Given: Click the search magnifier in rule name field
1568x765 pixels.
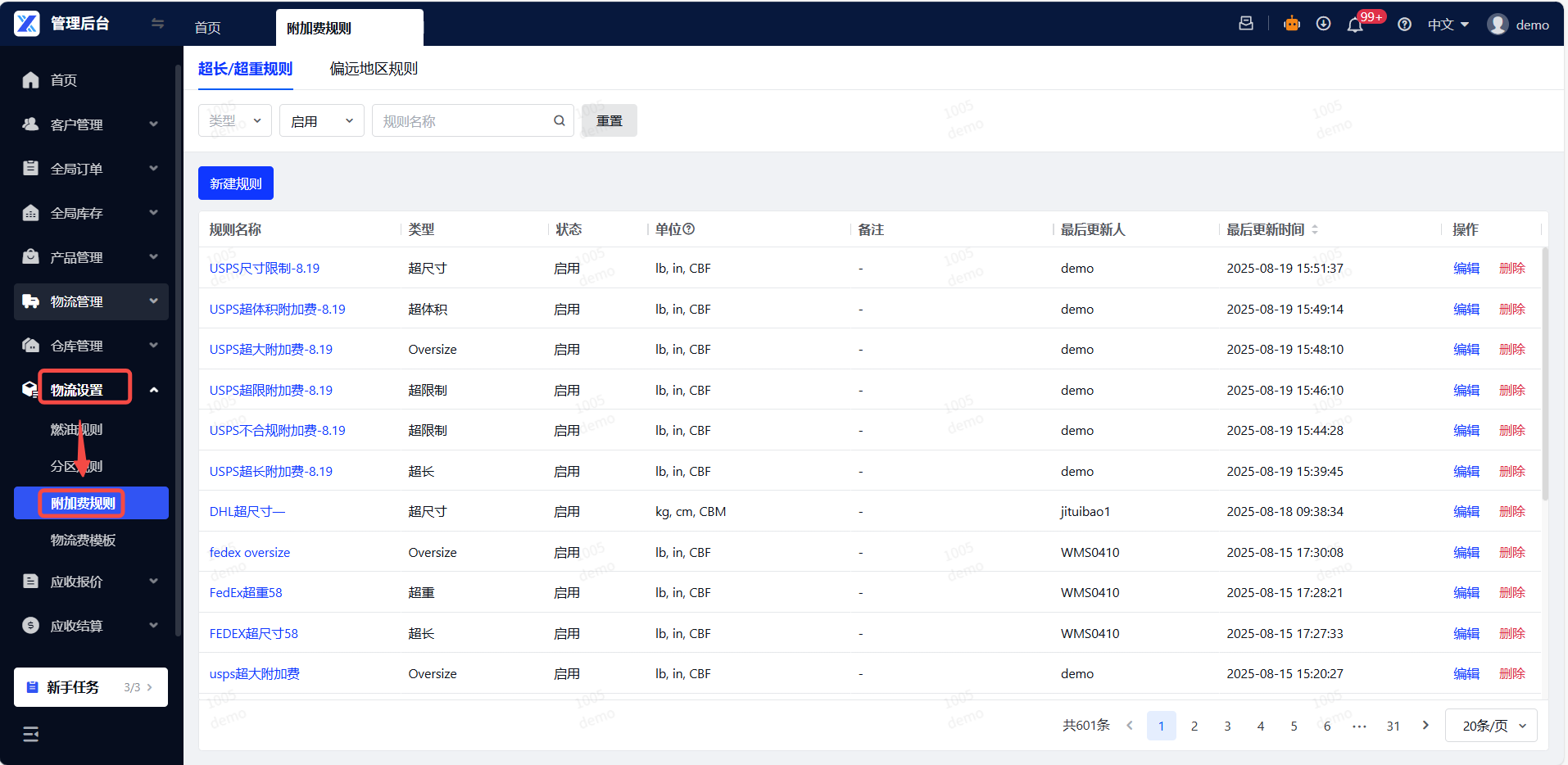Looking at the screenshot, I should 560,121.
